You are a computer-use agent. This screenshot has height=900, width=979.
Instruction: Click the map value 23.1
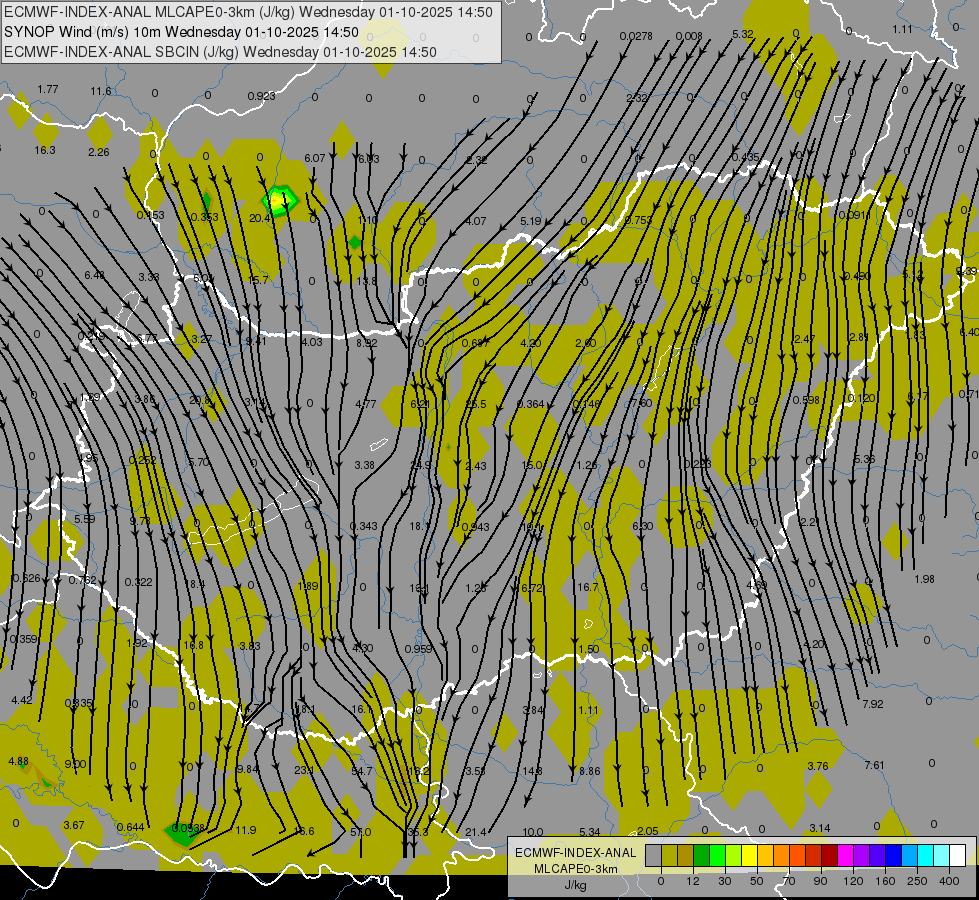click(304, 770)
